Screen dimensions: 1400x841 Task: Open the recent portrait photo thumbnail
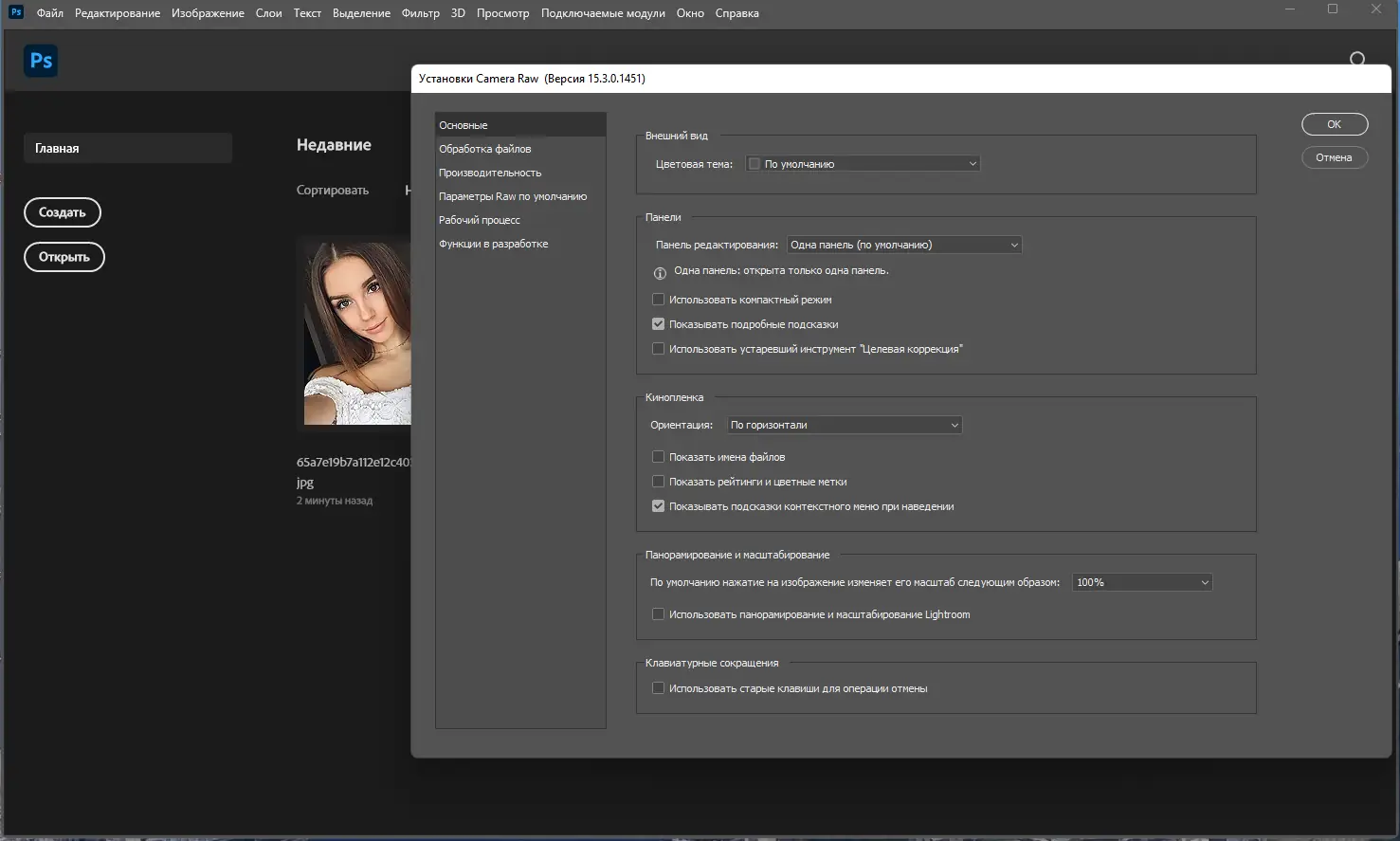pos(357,333)
